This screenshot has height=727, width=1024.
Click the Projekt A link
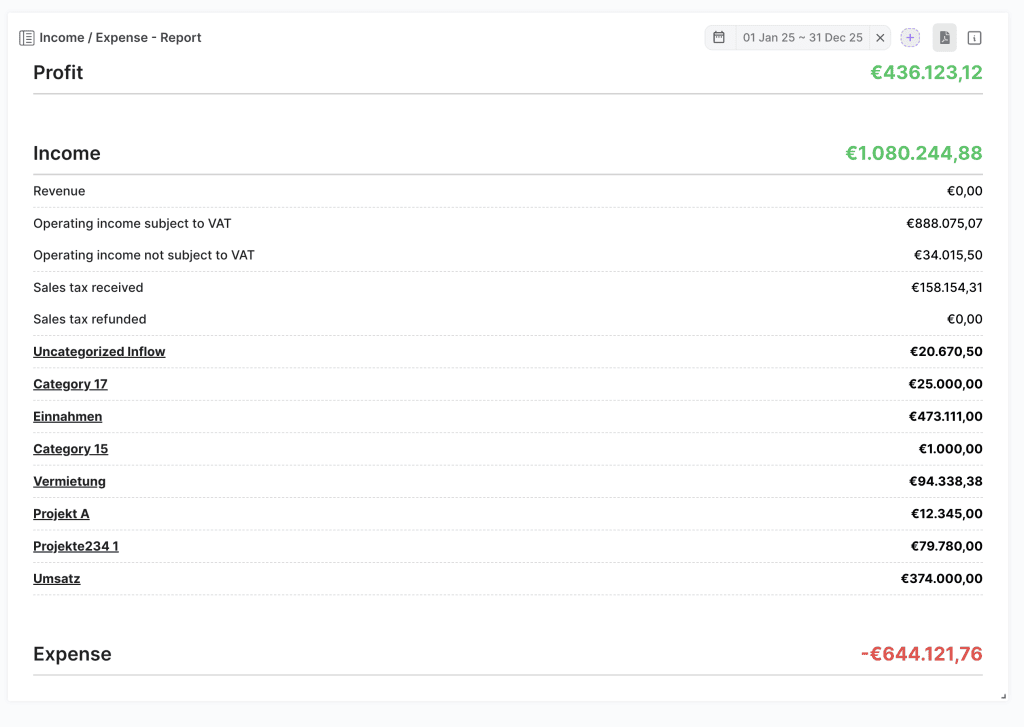(x=61, y=514)
